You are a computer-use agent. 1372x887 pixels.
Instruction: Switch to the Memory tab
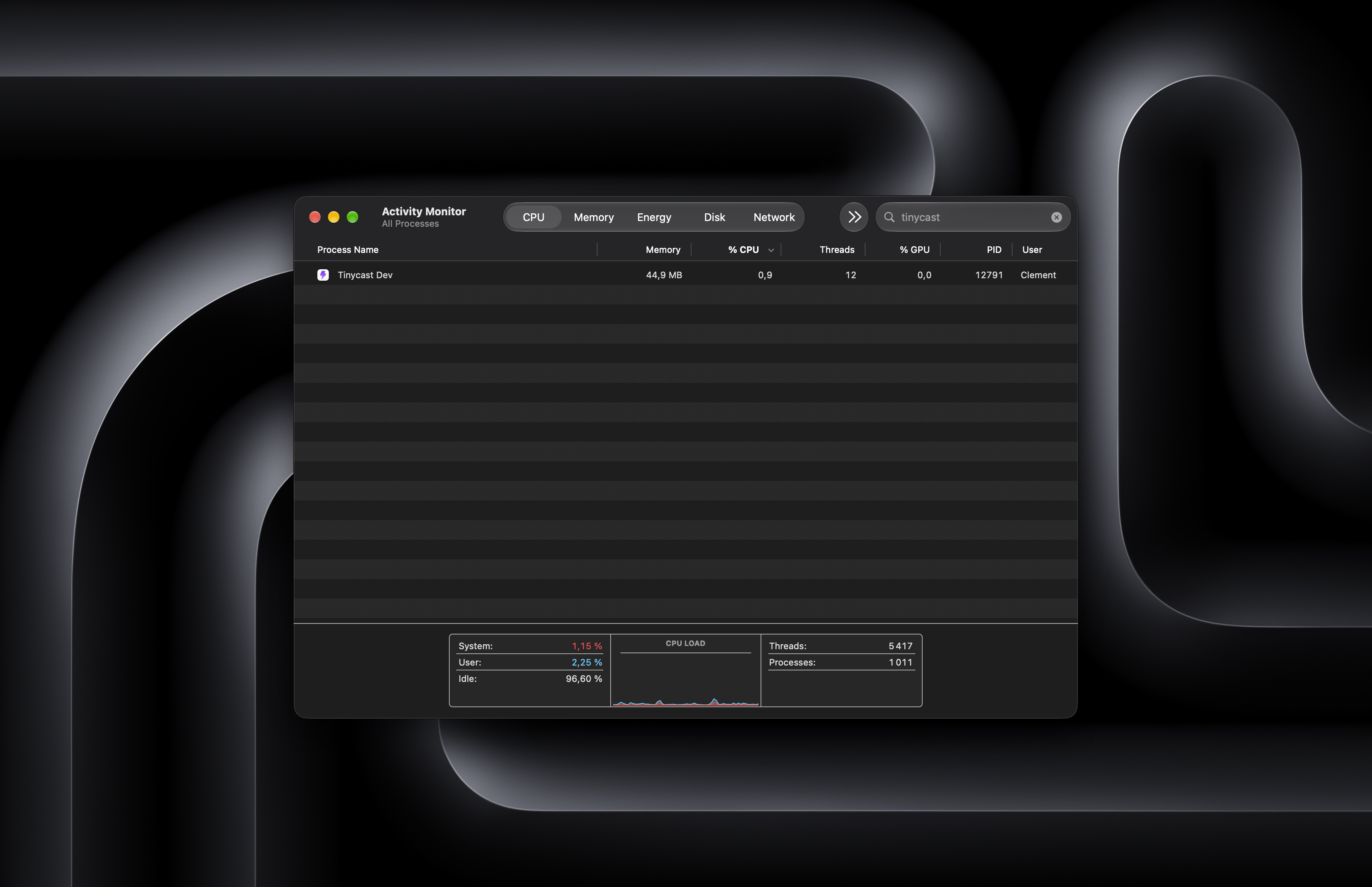593,217
